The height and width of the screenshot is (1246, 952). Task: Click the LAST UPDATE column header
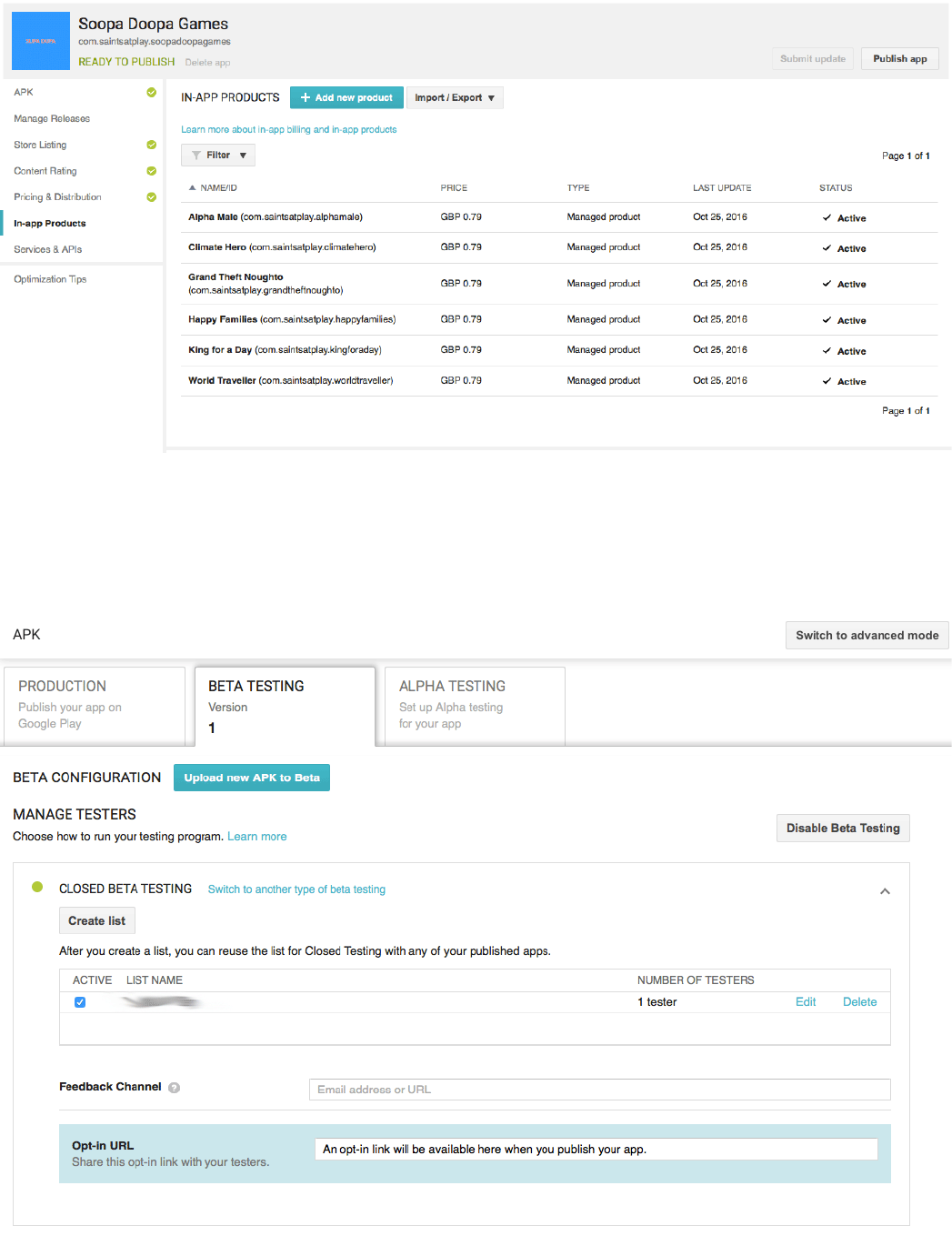[x=722, y=188]
